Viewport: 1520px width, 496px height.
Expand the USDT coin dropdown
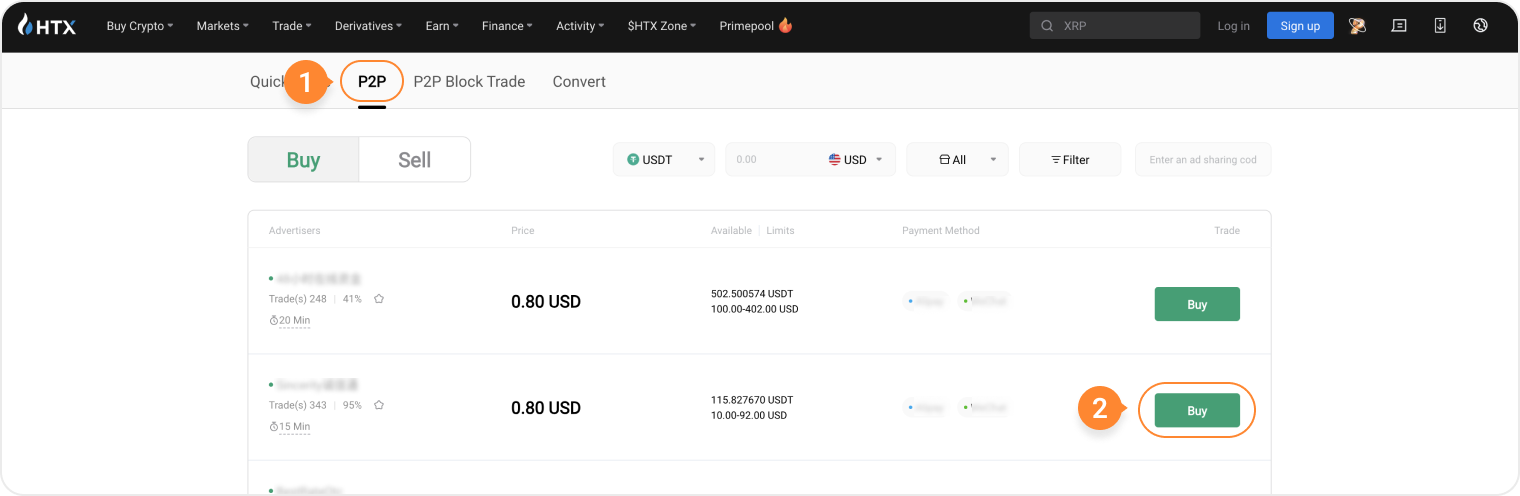(x=664, y=160)
